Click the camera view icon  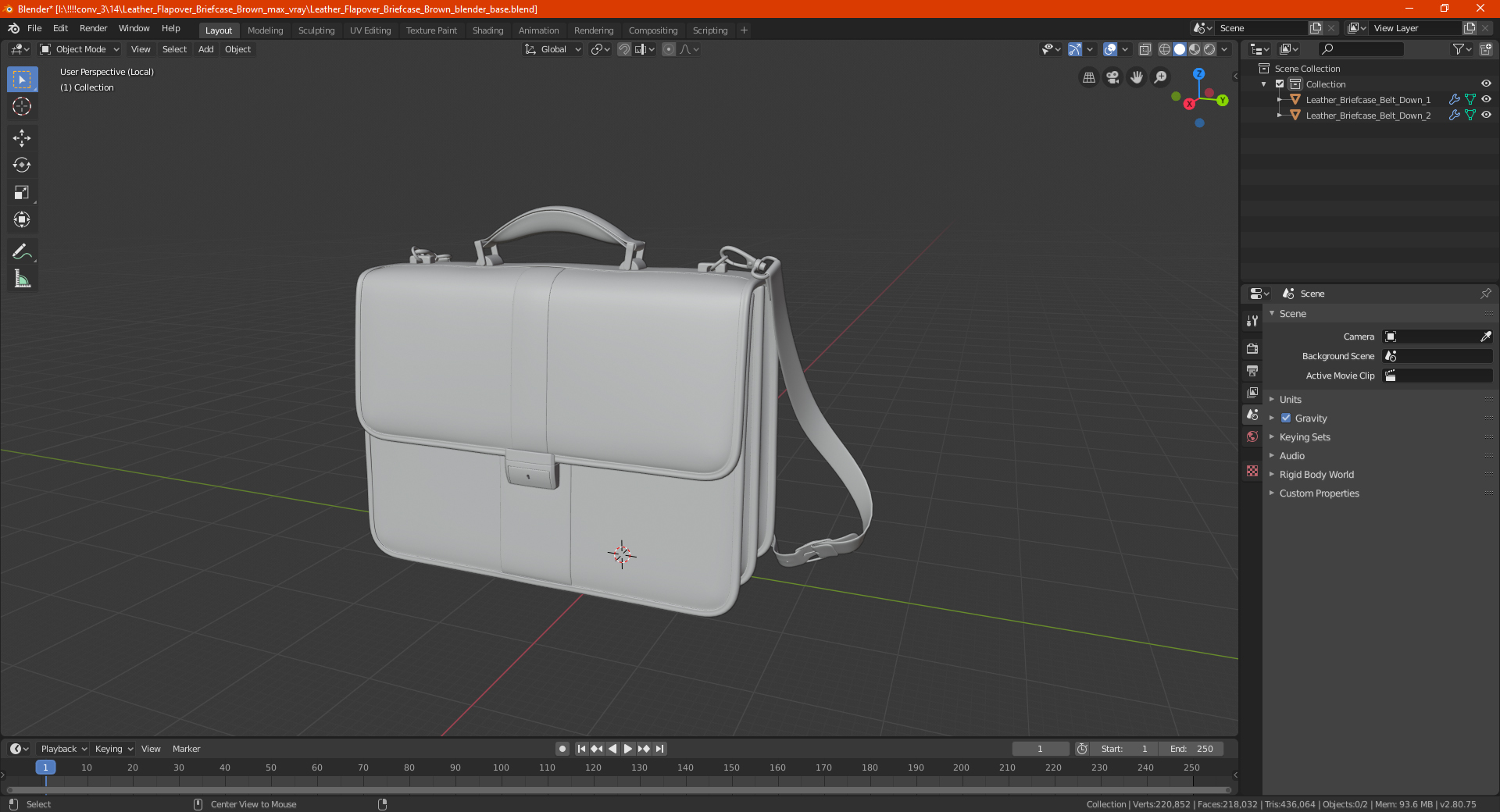(x=1113, y=77)
